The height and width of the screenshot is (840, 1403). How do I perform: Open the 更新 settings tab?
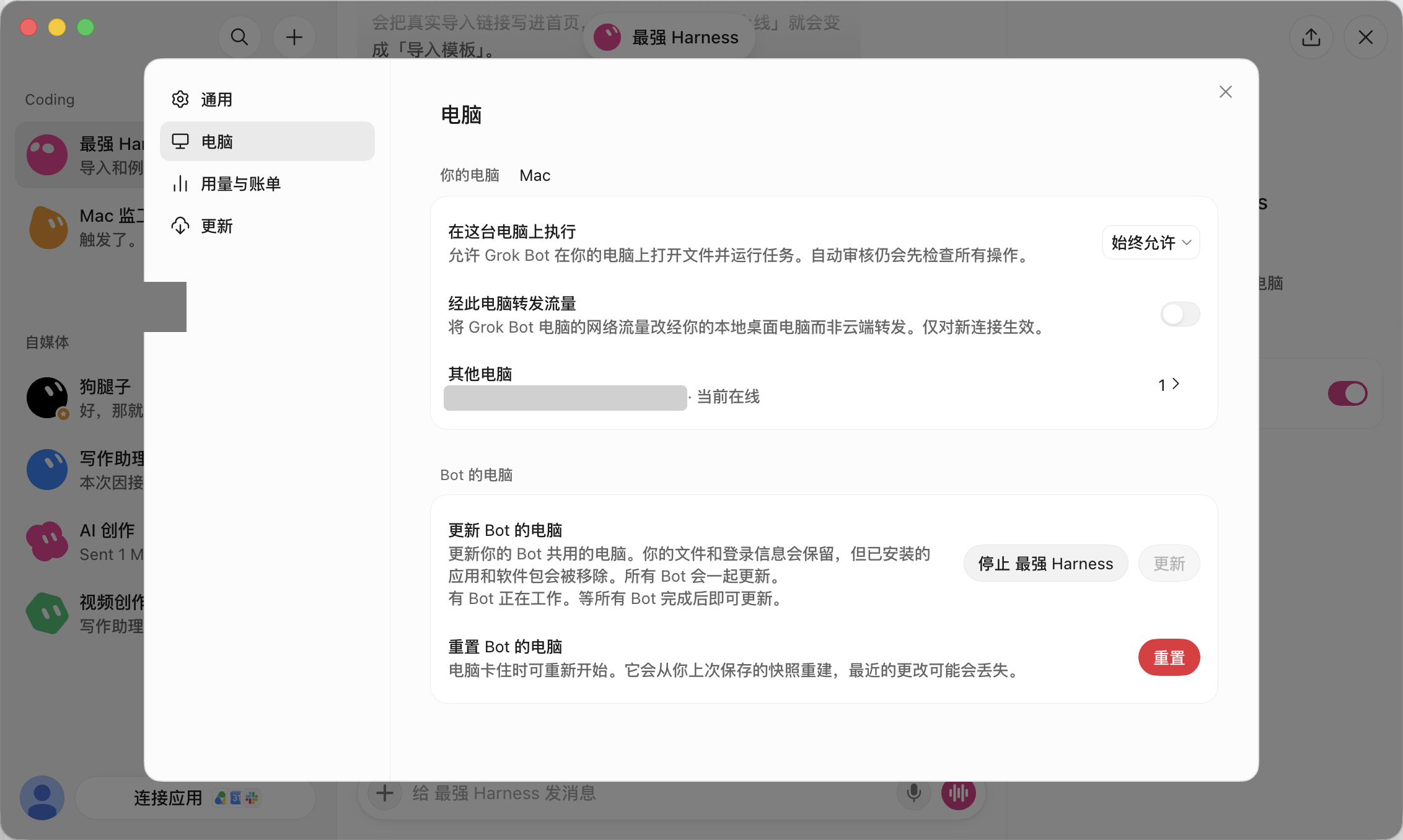267,225
